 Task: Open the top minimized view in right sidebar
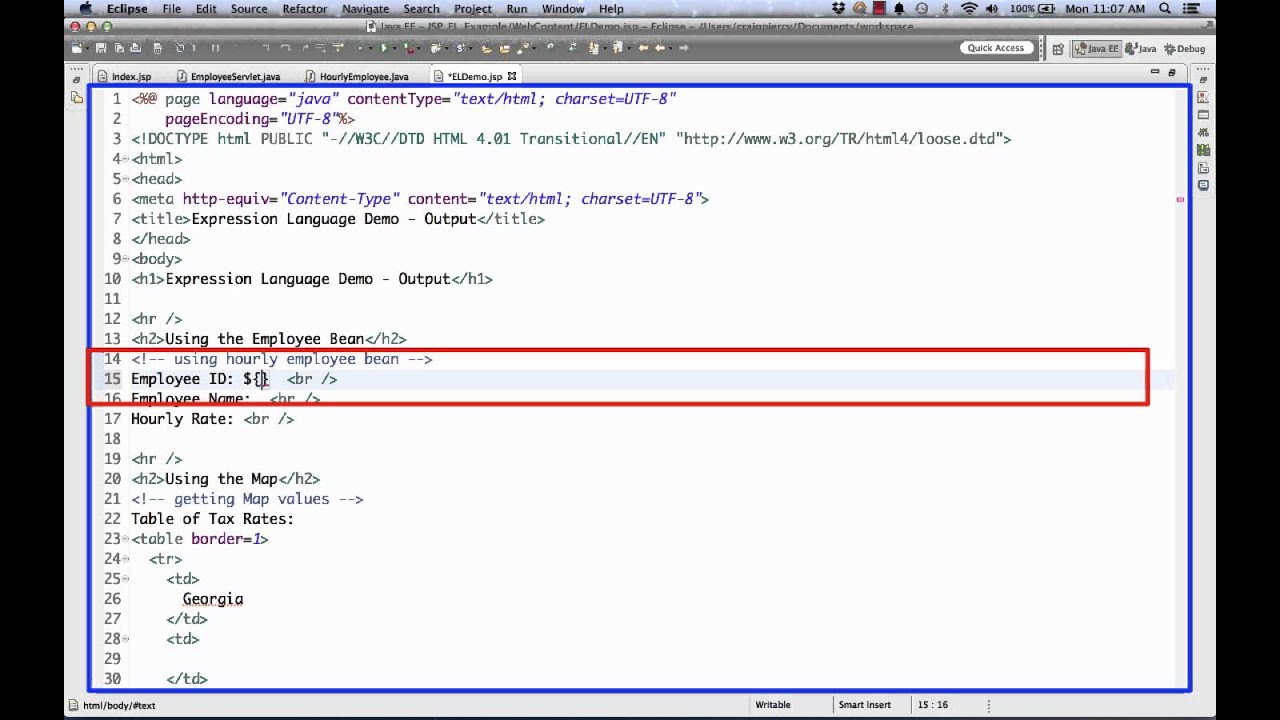(1203, 97)
